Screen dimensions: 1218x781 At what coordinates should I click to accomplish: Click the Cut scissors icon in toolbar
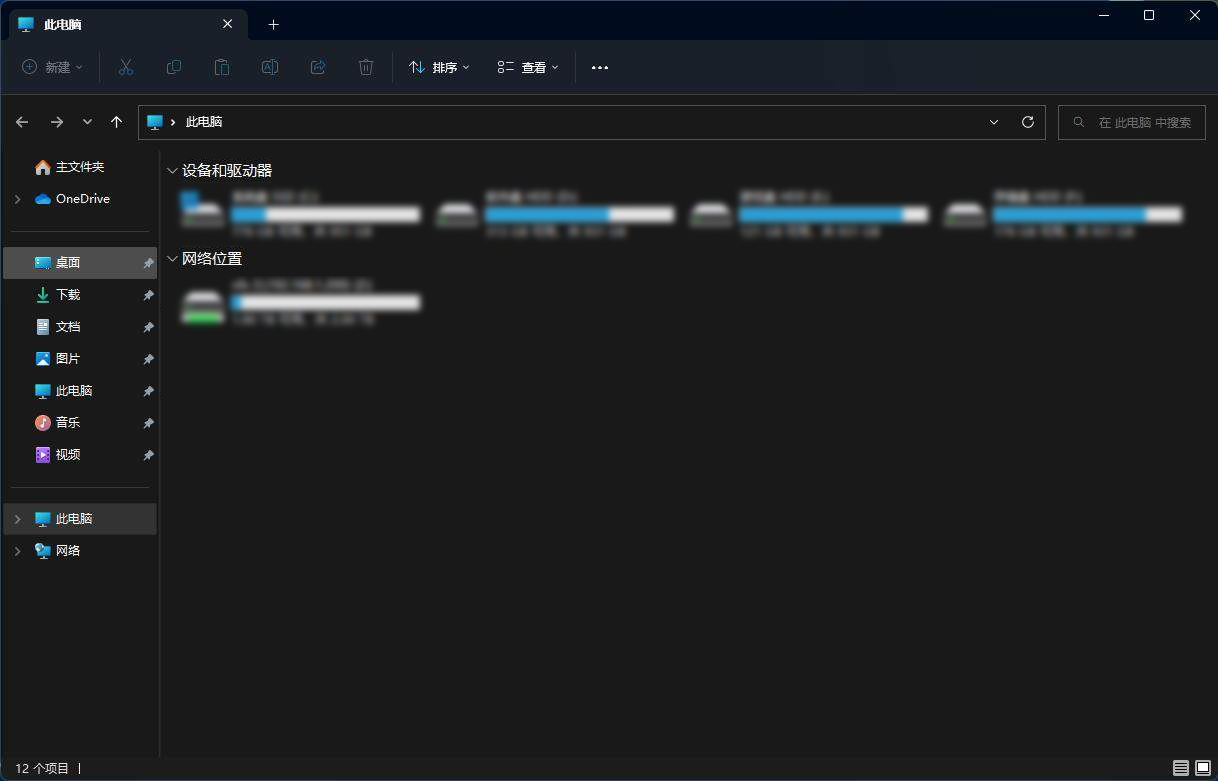pos(126,67)
